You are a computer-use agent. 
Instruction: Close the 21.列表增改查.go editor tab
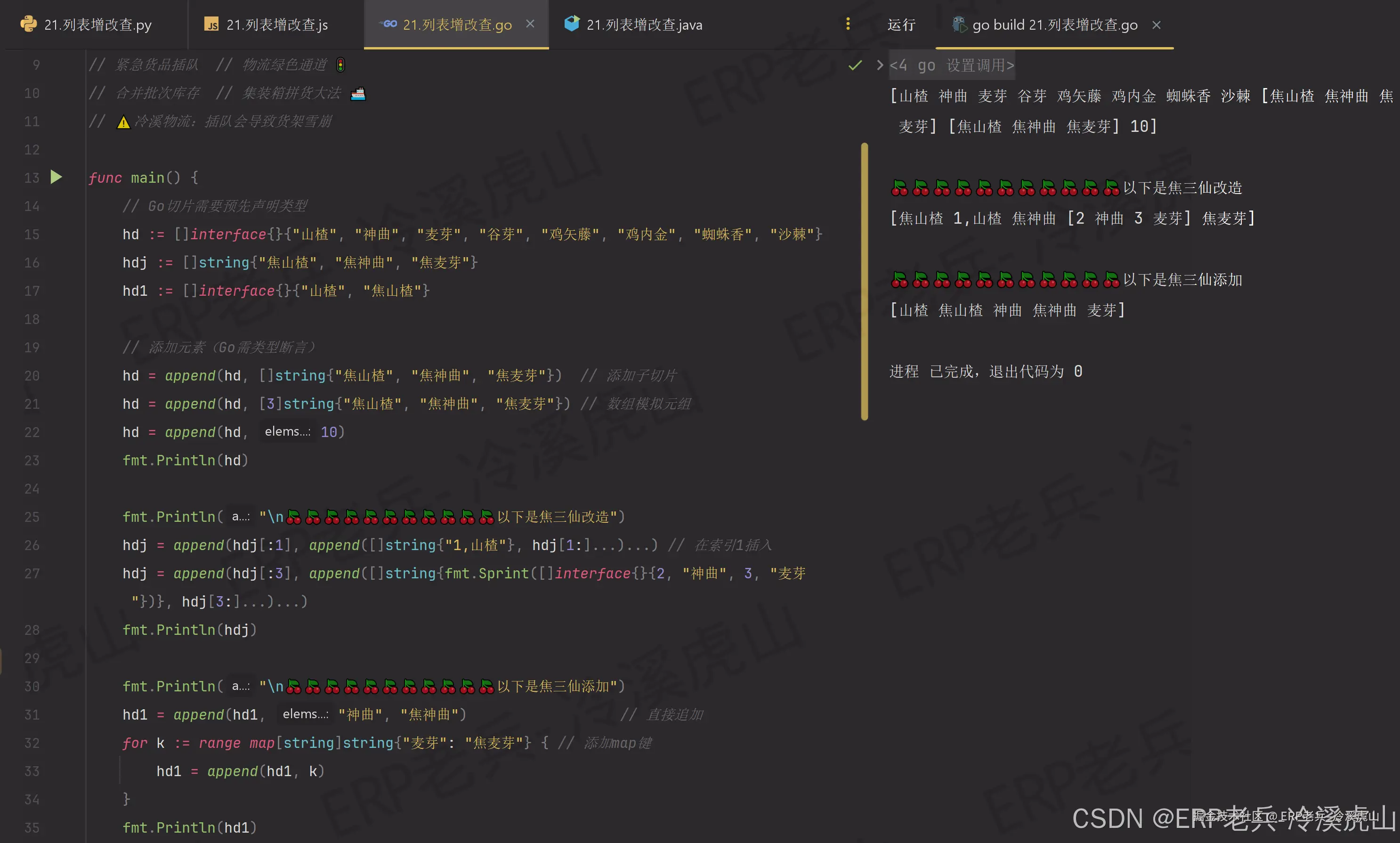(530, 23)
